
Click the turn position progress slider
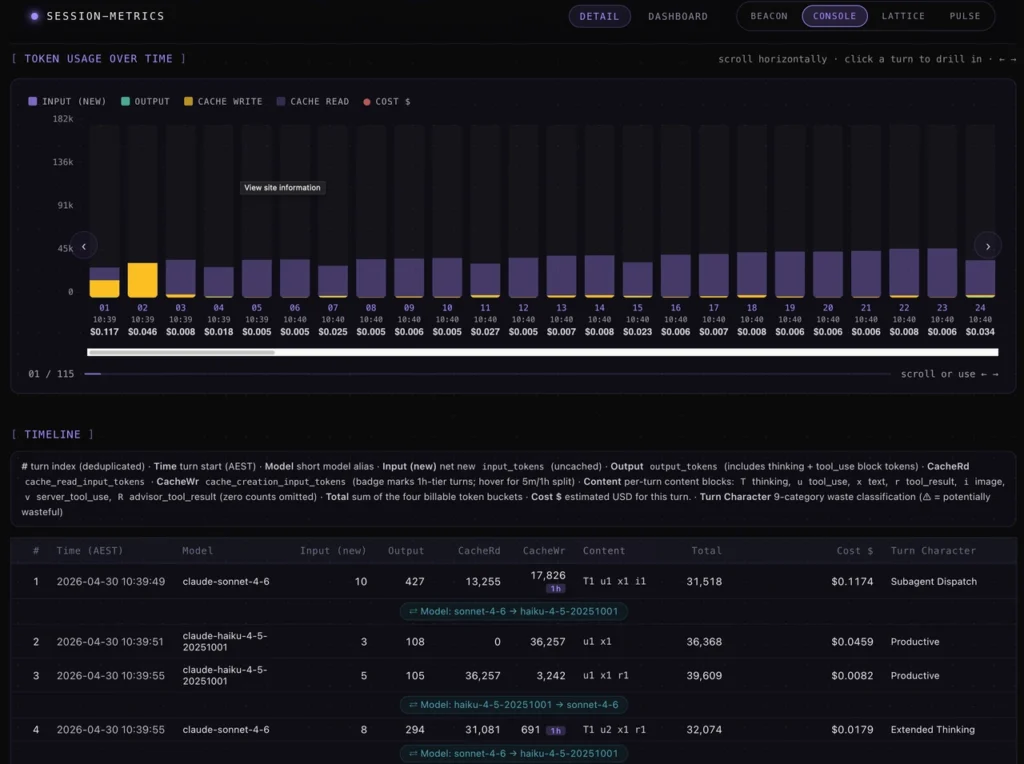coord(487,374)
